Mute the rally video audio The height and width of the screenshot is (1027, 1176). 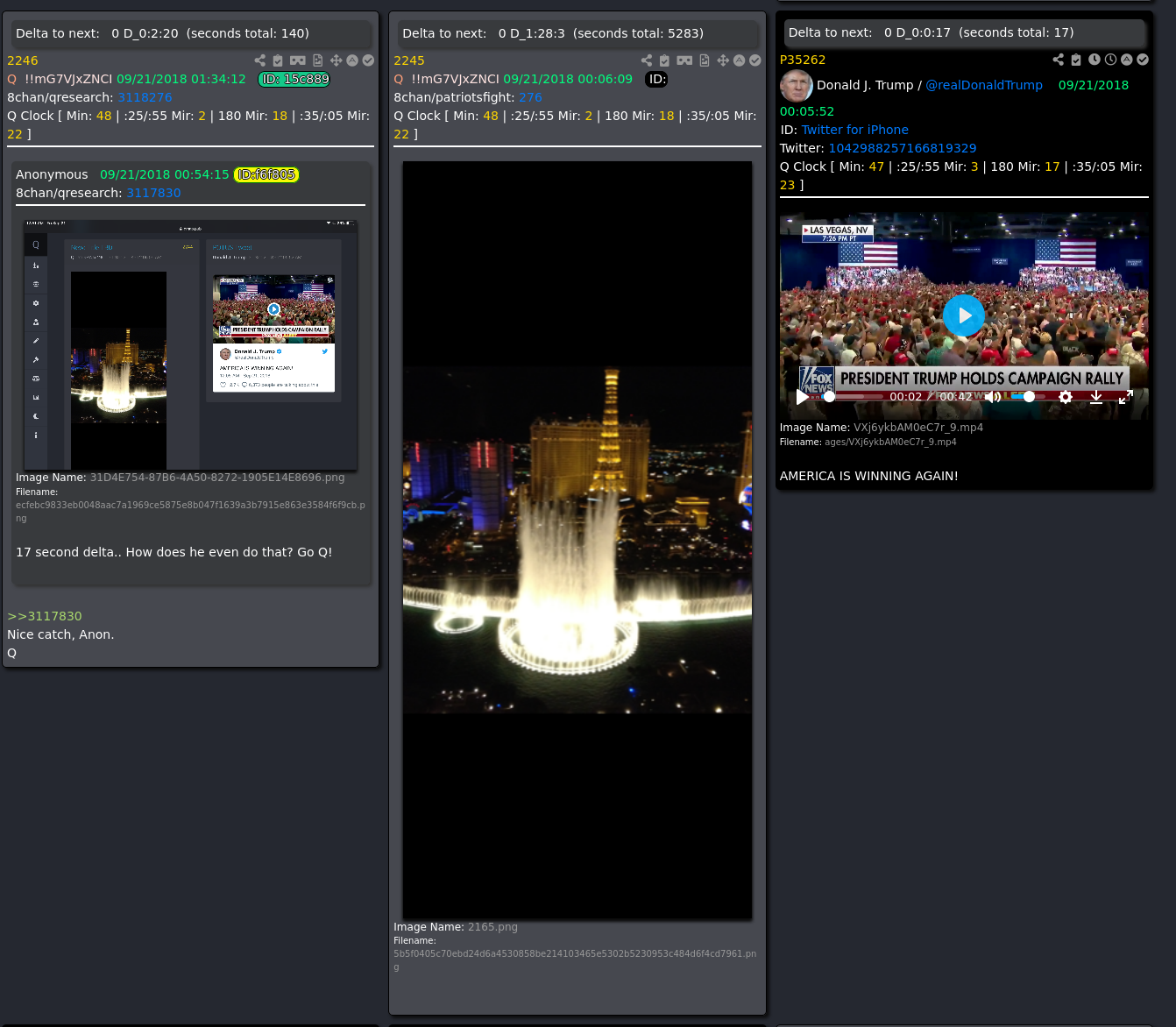[x=993, y=397]
